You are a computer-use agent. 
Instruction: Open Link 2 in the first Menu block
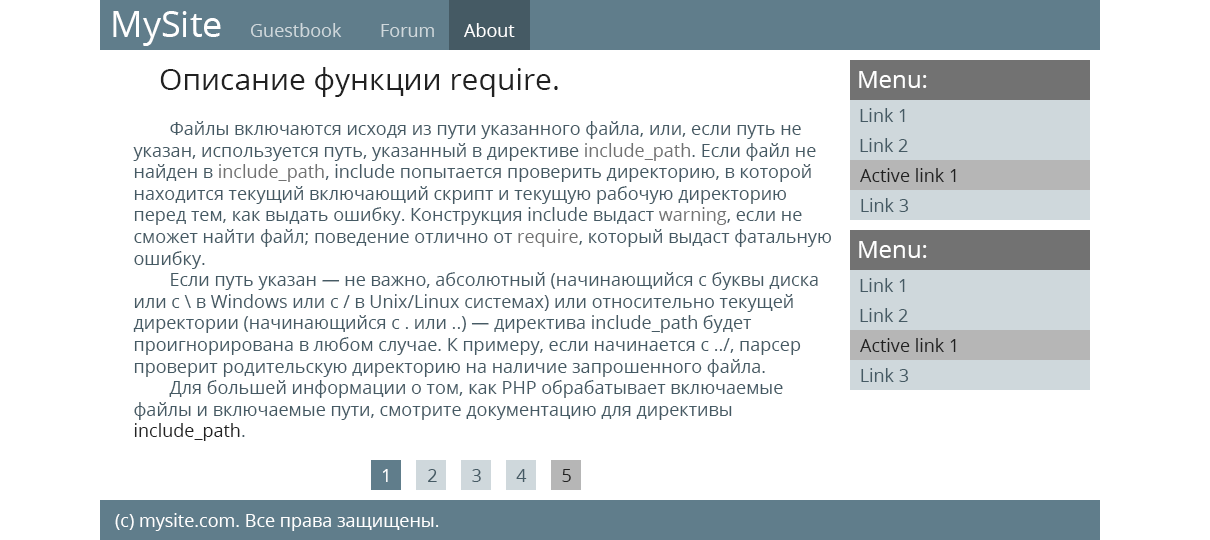(x=970, y=145)
